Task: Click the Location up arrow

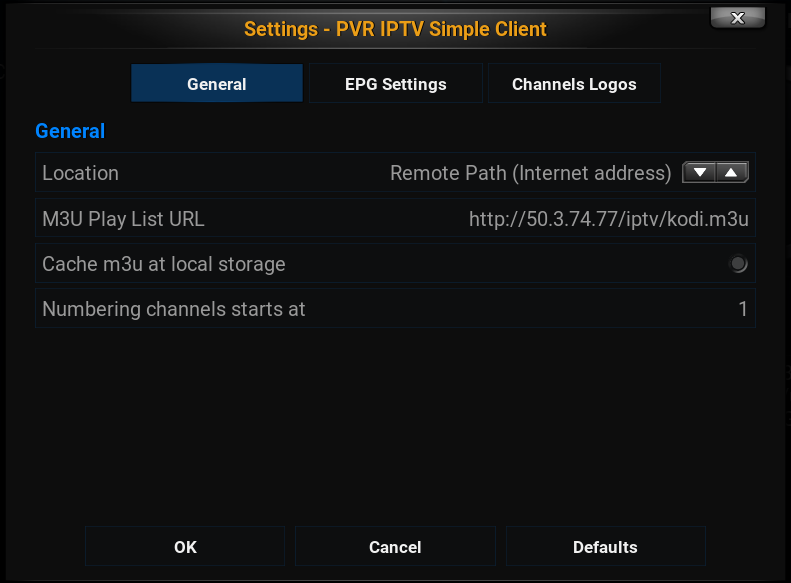Action: pyautogui.click(x=731, y=173)
